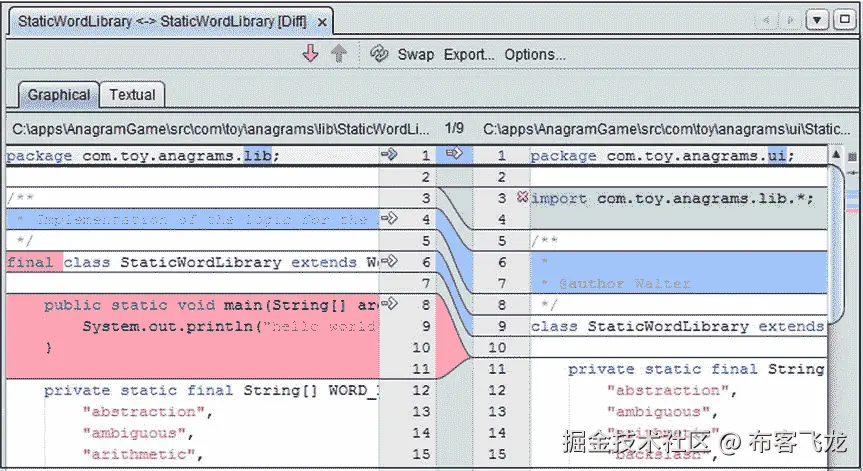
Task: Click the right pane "private static final String" line
Action: pos(697,369)
